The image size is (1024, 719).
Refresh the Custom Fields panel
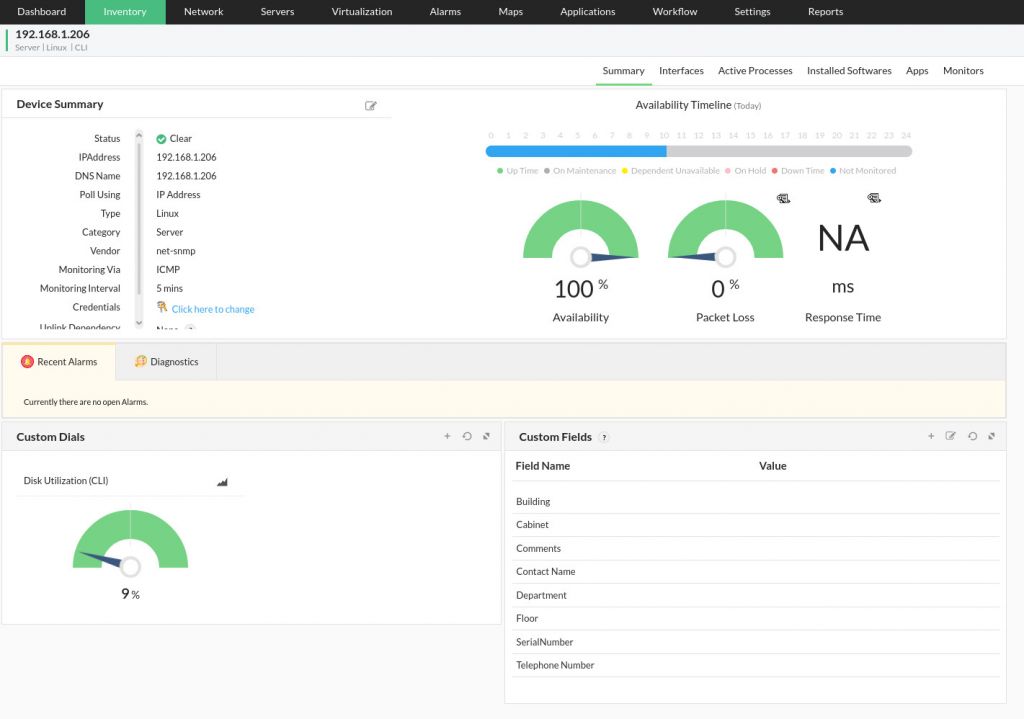tap(971, 436)
